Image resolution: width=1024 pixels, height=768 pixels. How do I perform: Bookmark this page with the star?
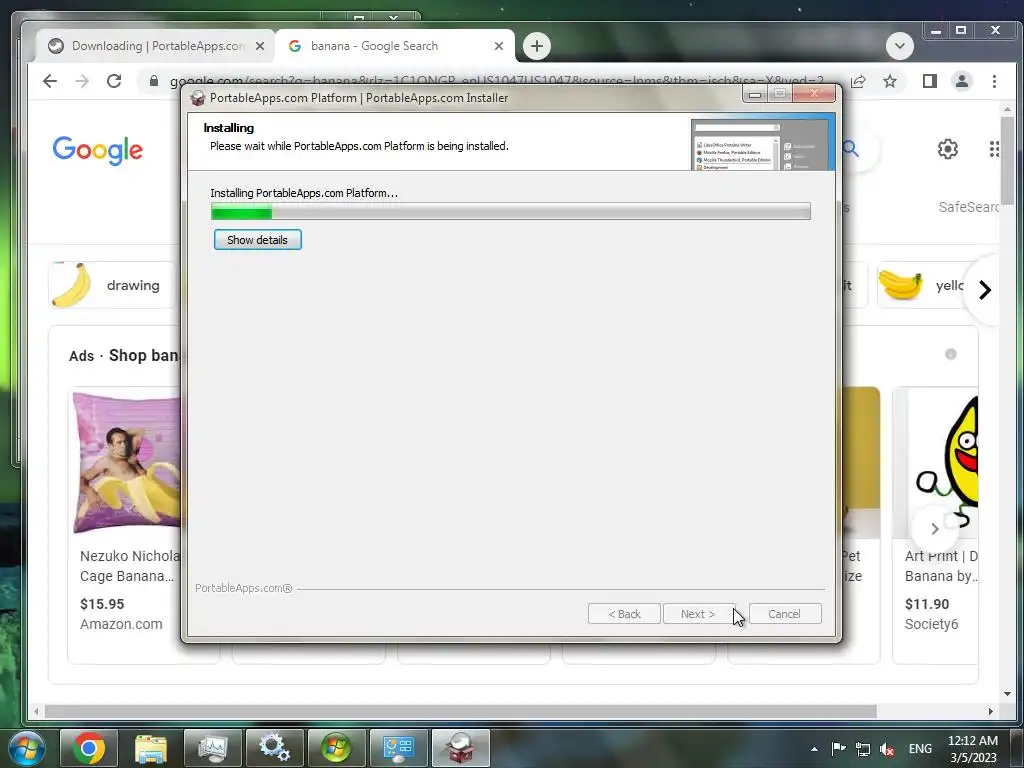click(889, 81)
